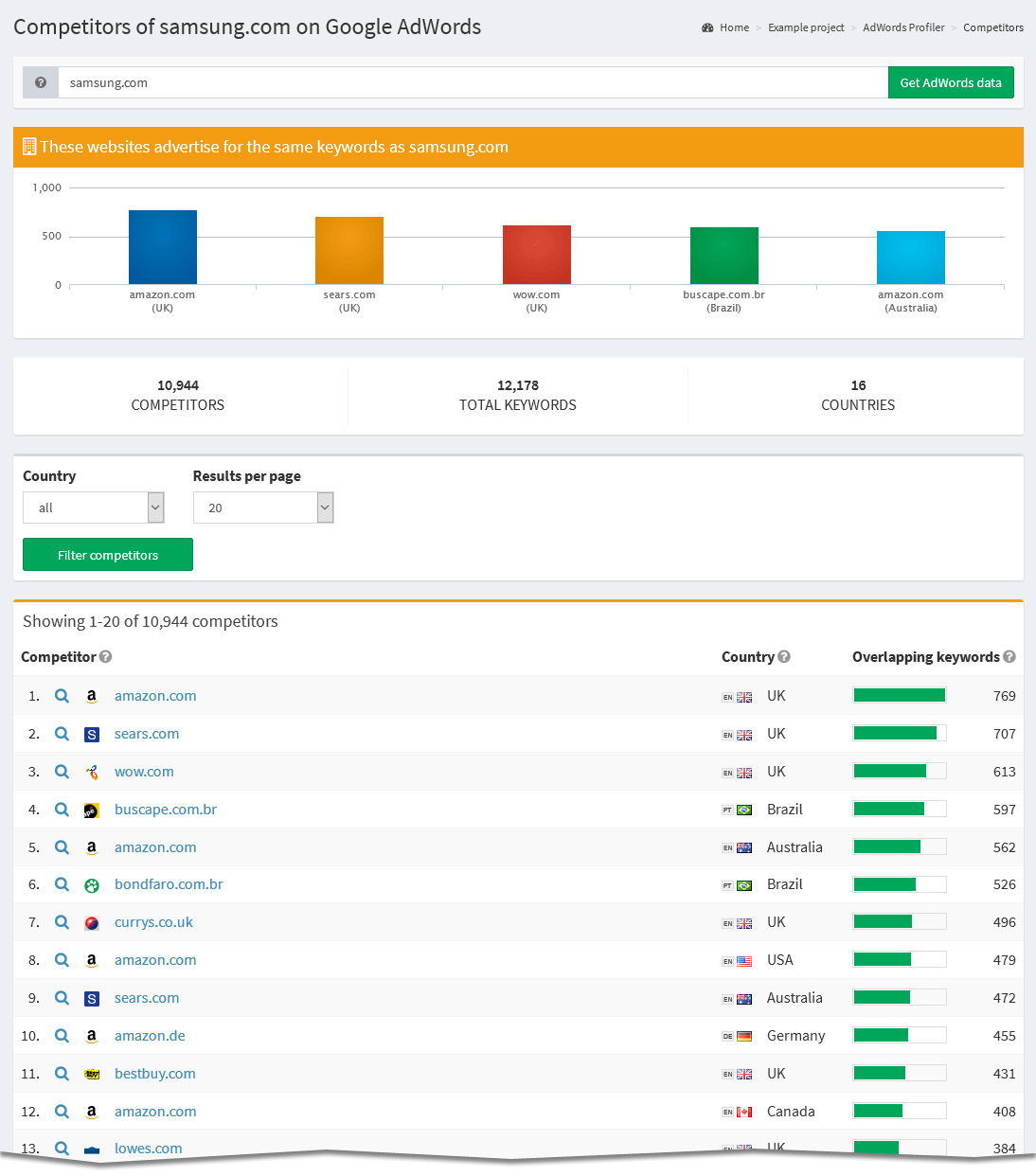Image resolution: width=1036 pixels, height=1176 pixels.
Task: Click the wow.com favicon
Action: pyautogui.click(x=91, y=771)
